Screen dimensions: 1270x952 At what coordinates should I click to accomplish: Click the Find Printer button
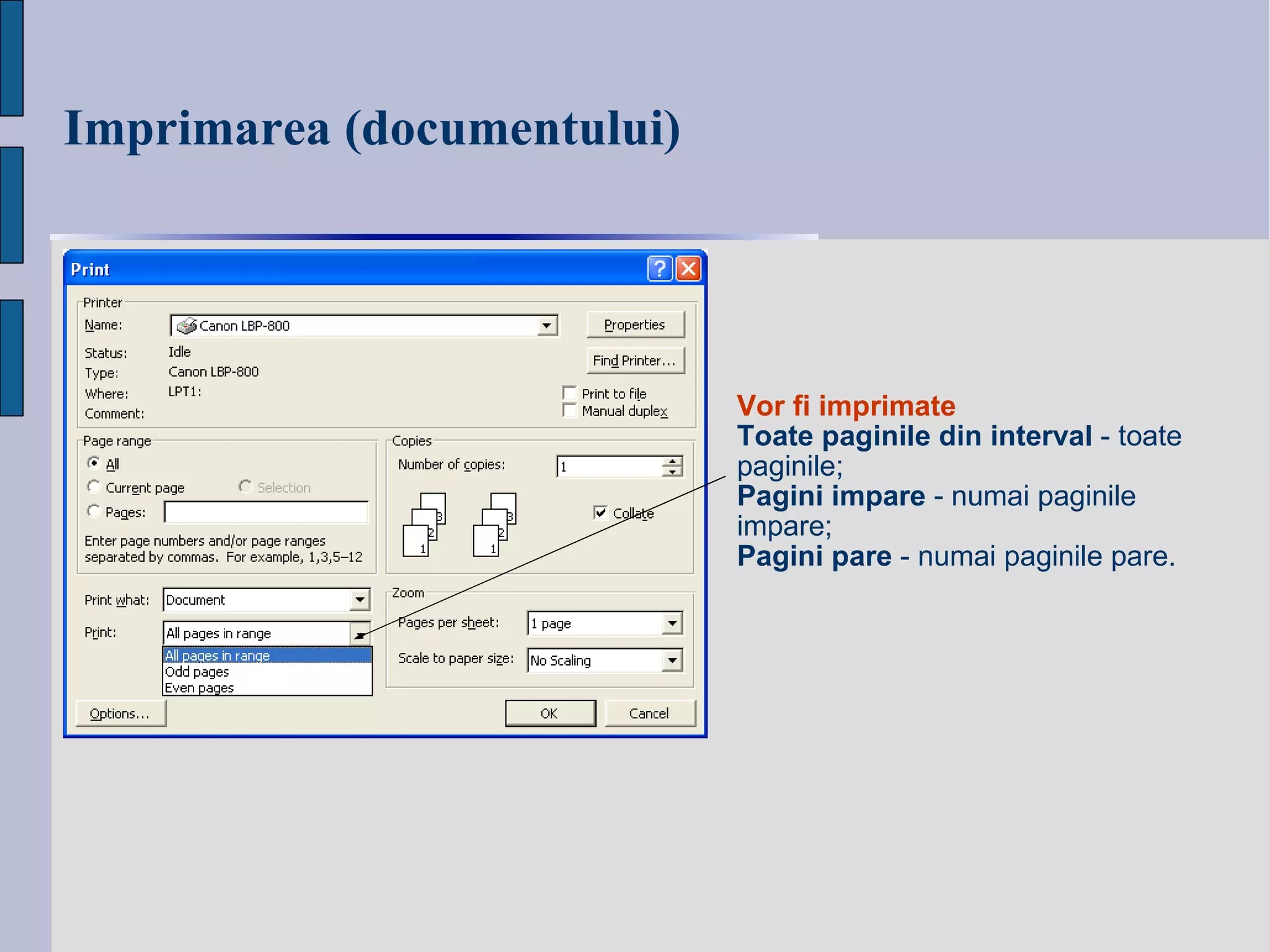[635, 360]
